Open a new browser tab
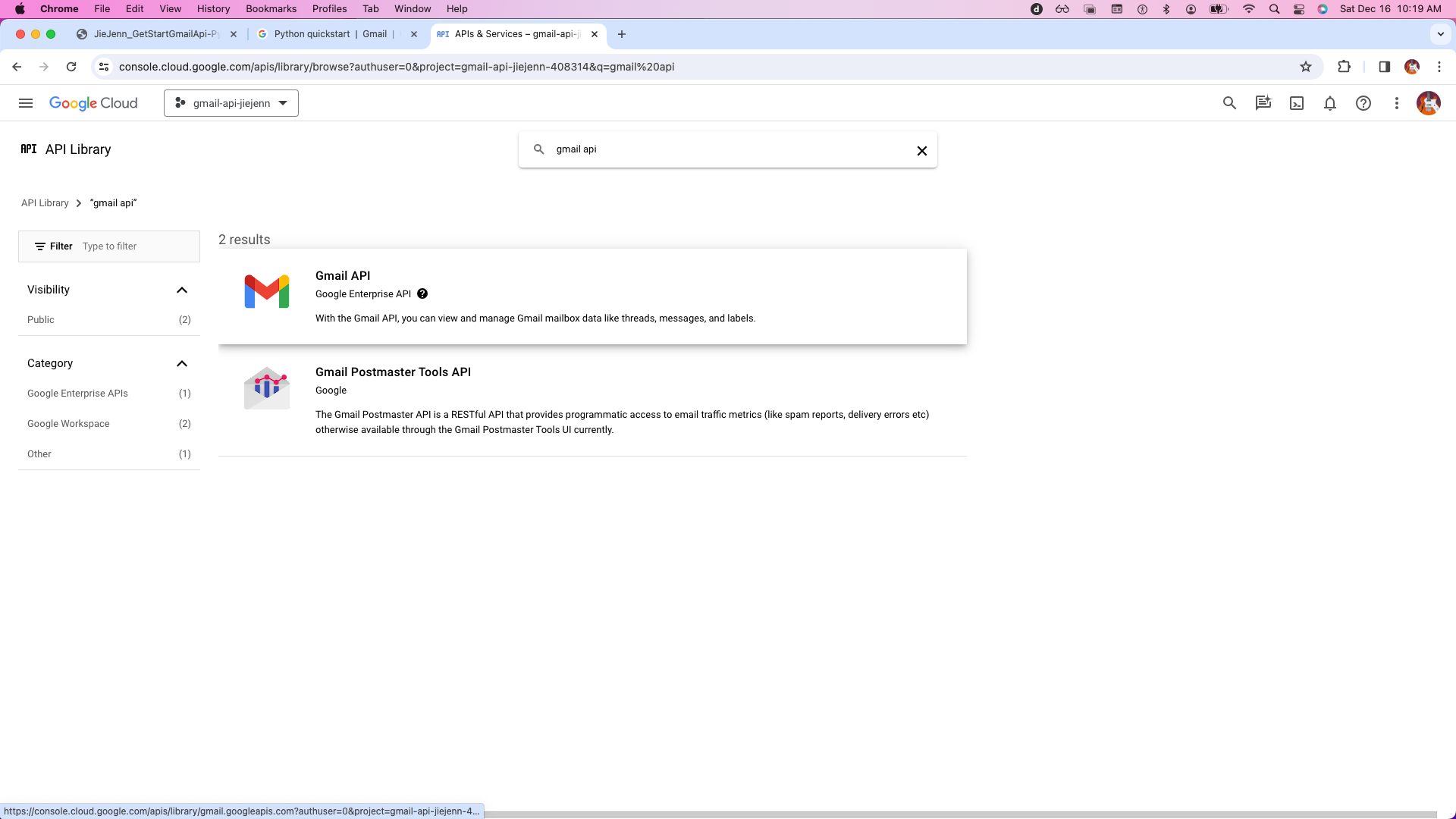1456x819 pixels. (622, 34)
